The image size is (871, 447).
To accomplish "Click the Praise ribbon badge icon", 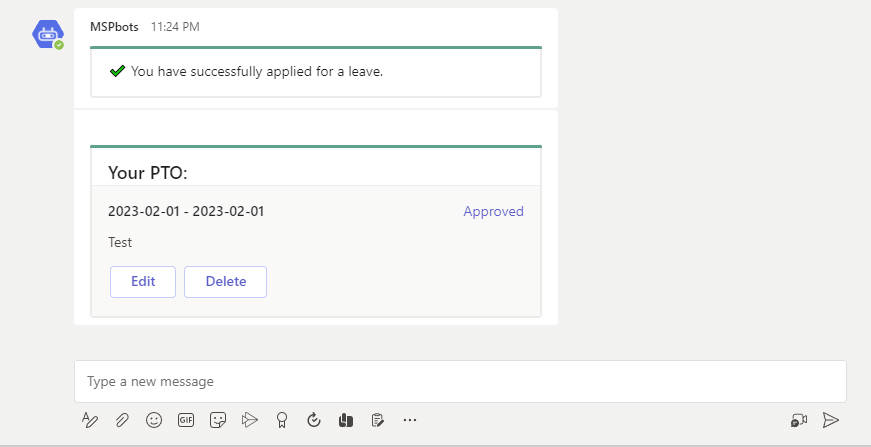I will coord(282,420).
